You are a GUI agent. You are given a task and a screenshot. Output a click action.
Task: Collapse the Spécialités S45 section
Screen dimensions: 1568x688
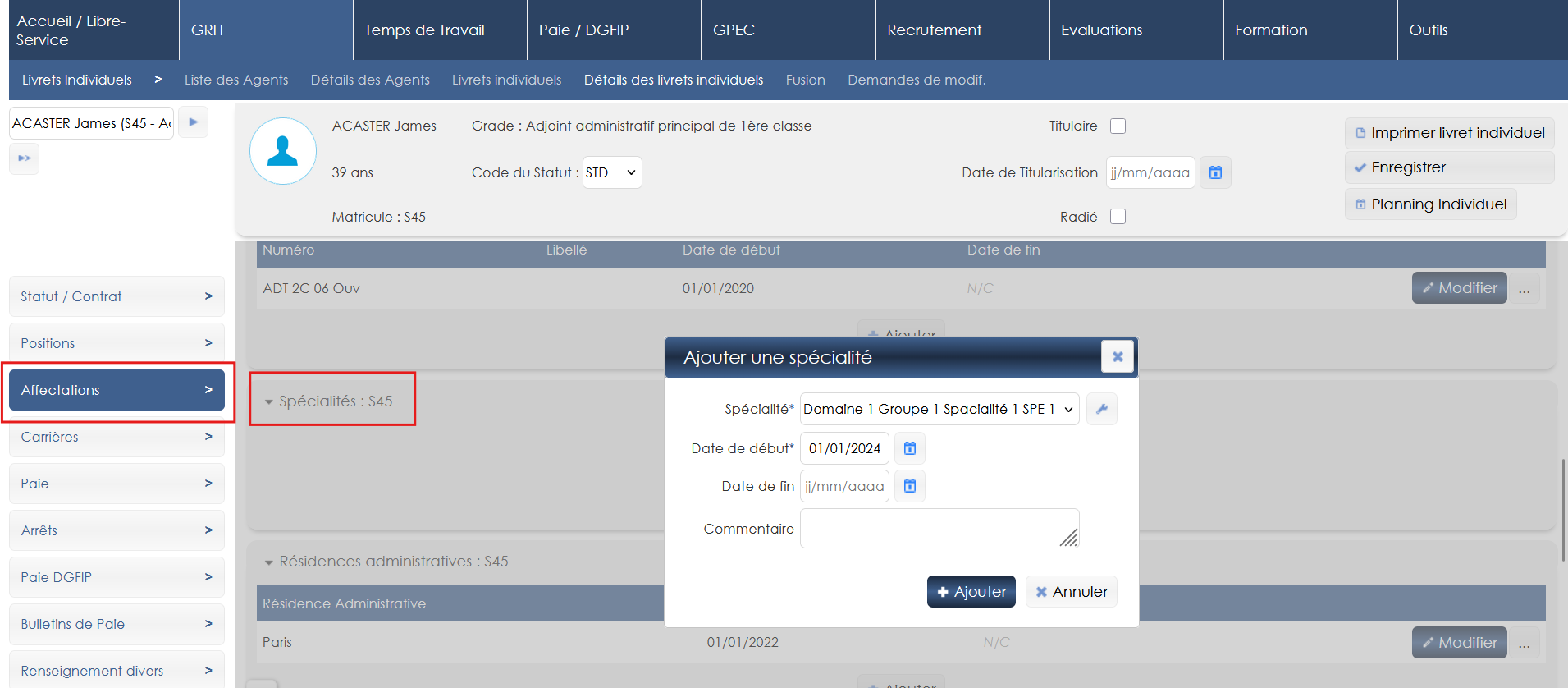coord(268,402)
